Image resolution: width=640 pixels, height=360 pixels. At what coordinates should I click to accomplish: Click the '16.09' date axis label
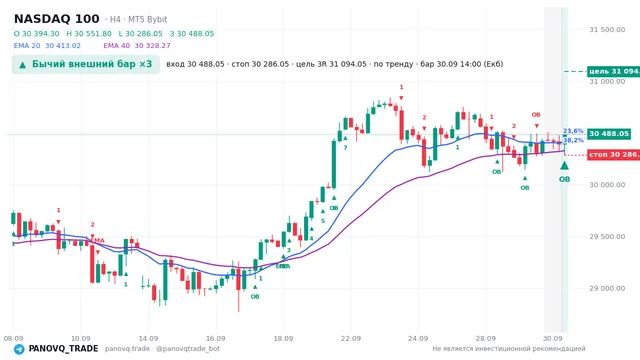pos(216,338)
